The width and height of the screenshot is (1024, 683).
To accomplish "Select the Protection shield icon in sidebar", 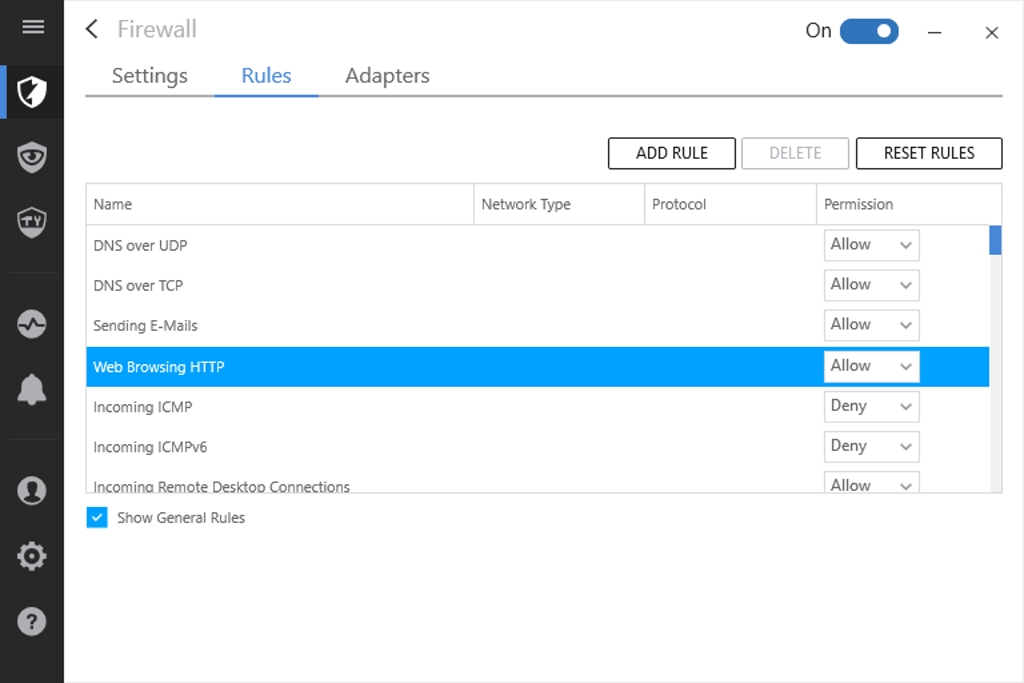I will (33, 93).
